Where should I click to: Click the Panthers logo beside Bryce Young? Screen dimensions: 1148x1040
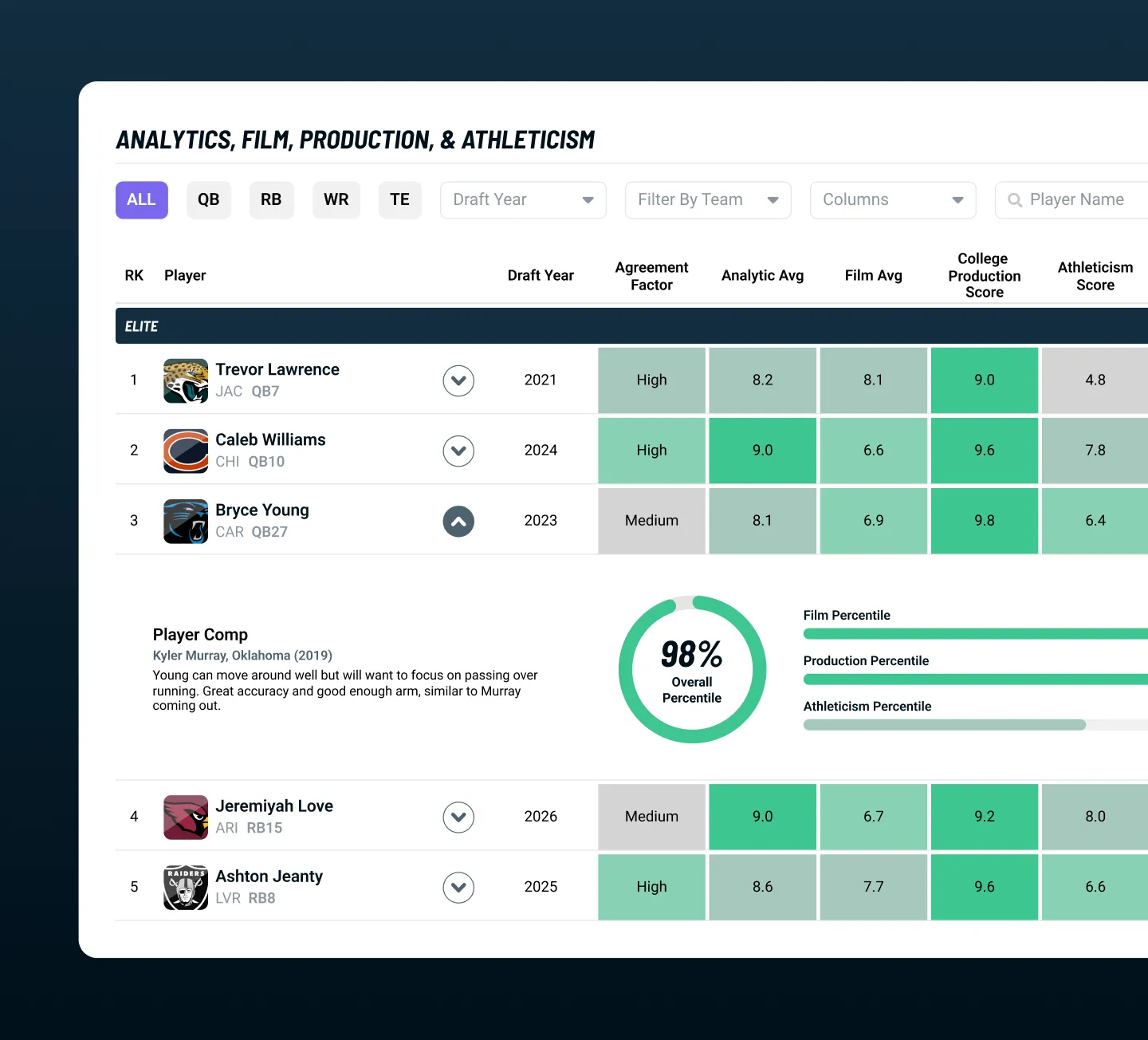pos(186,521)
